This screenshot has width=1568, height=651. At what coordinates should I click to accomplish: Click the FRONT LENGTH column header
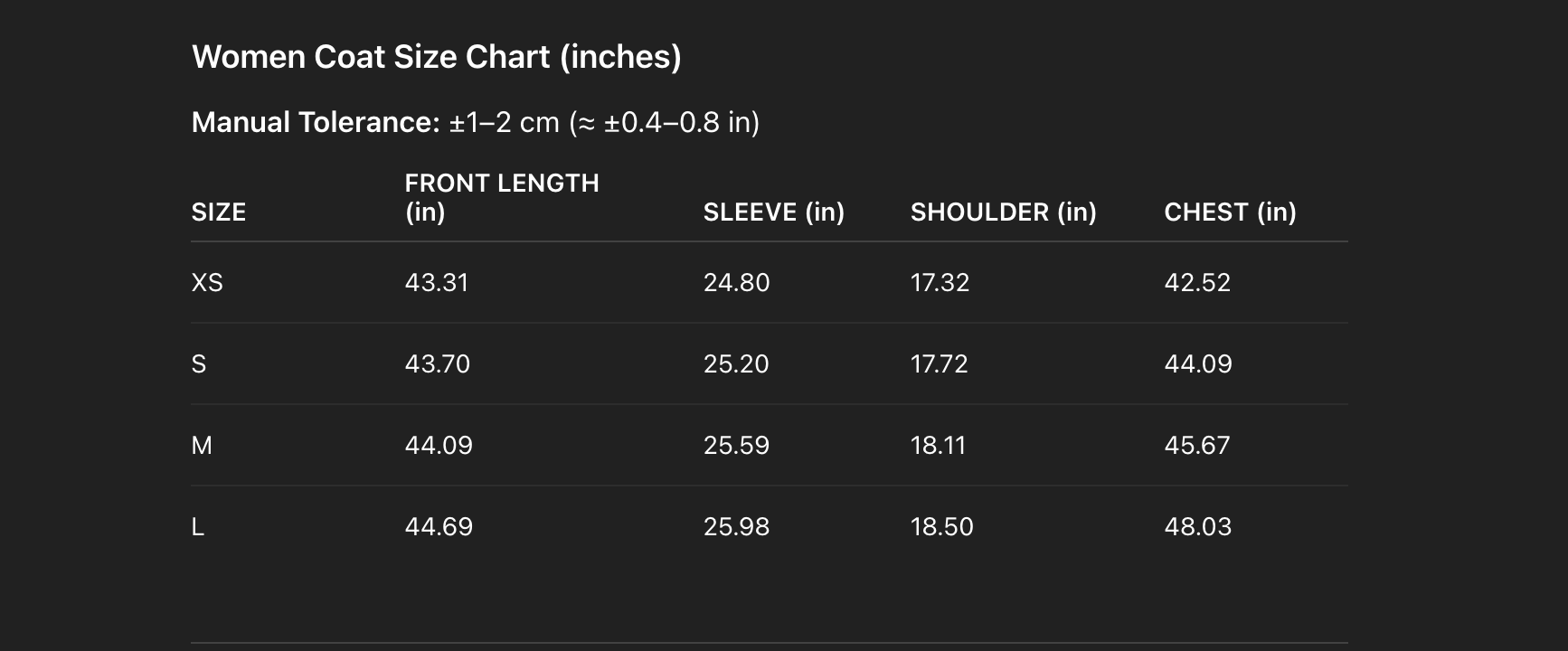(x=501, y=197)
